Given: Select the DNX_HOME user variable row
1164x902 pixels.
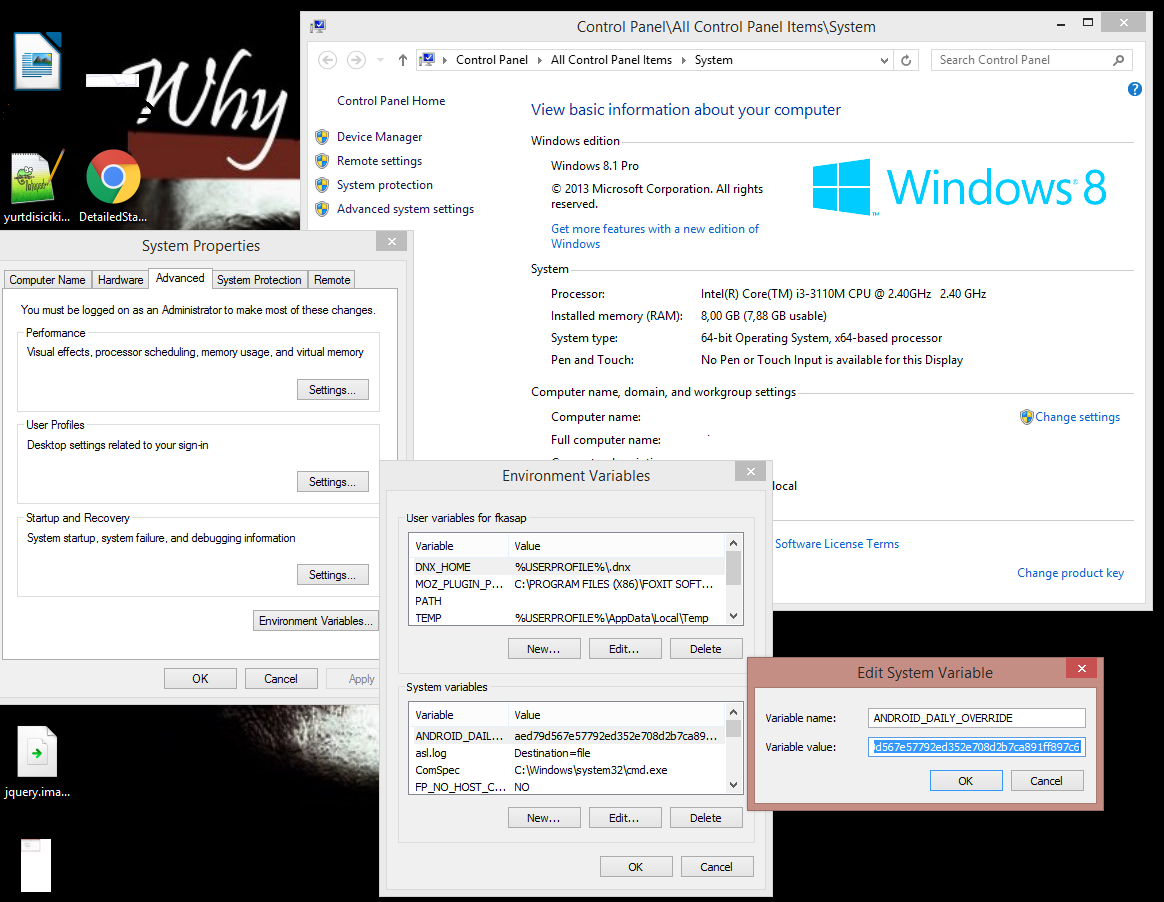Looking at the screenshot, I should point(568,566).
